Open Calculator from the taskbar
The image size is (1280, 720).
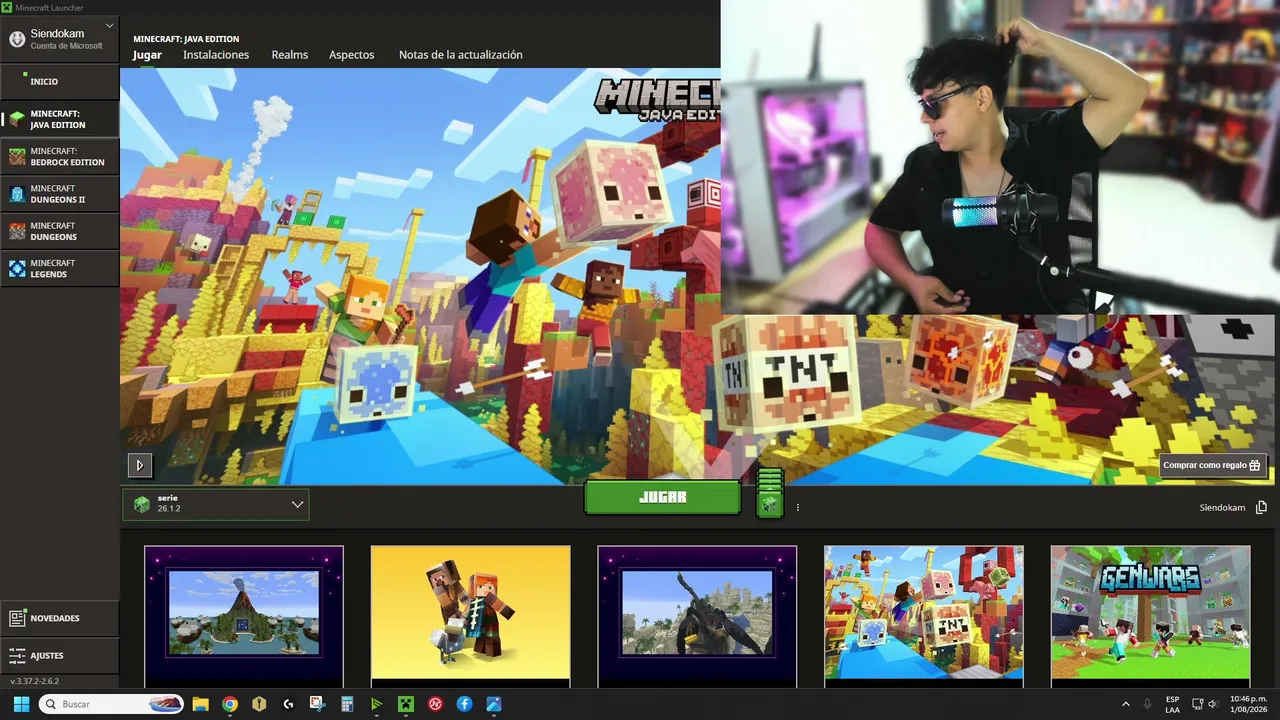(x=347, y=704)
